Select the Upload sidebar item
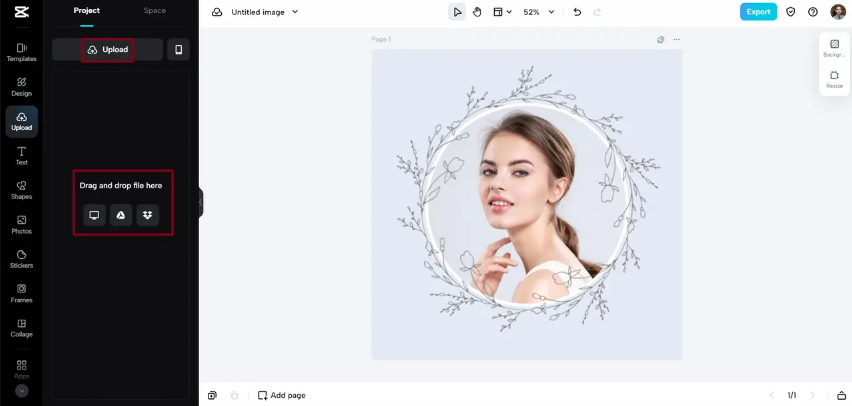Viewport: 852px width, 406px height. tap(22, 121)
